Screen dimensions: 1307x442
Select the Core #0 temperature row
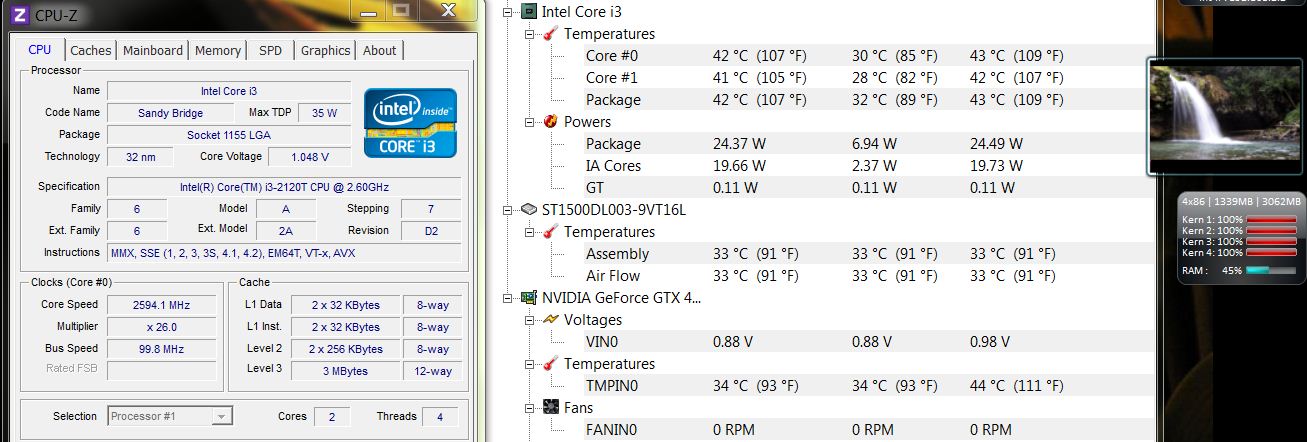pos(868,56)
